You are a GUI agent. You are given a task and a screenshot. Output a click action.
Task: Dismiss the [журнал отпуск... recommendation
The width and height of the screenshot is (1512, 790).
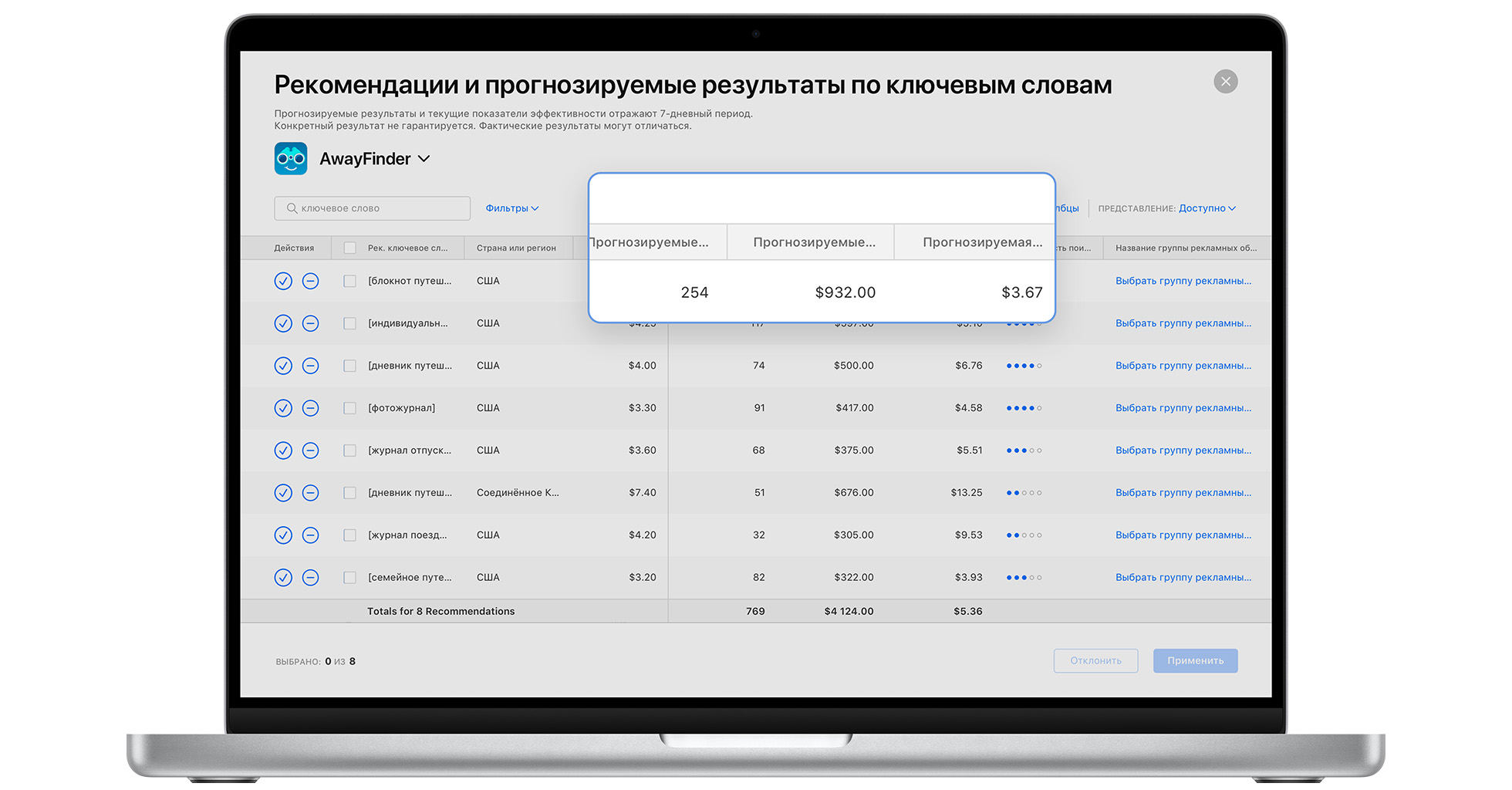pyautogui.click(x=310, y=451)
